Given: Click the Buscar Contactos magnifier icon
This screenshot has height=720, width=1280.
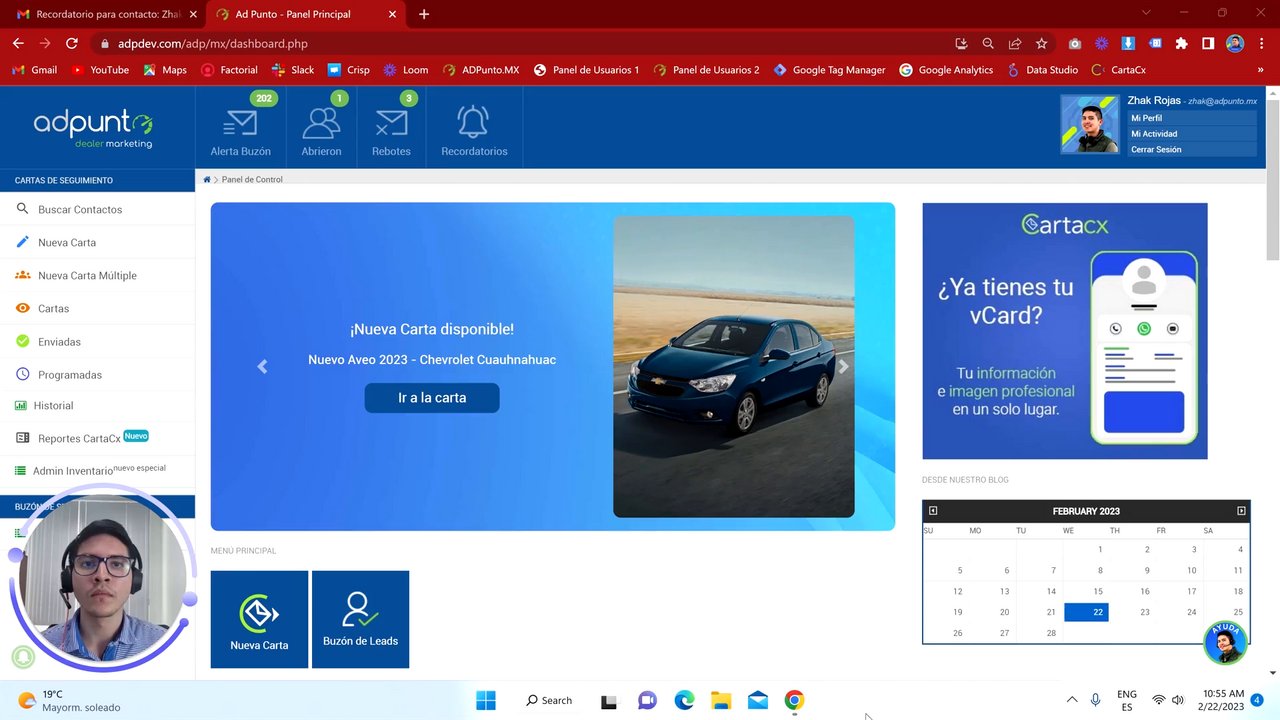Looking at the screenshot, I should 22,209.
